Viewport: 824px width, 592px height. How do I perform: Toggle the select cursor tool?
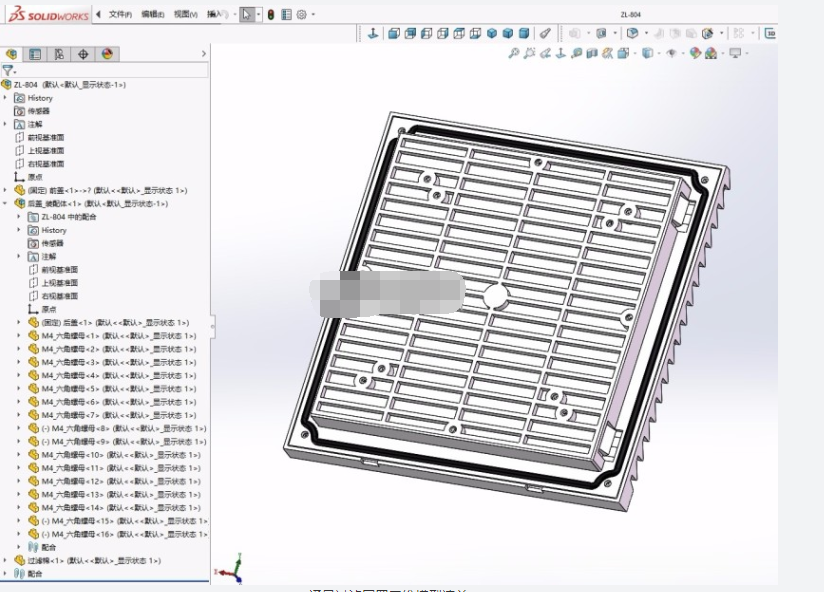(x=247, y=15)
